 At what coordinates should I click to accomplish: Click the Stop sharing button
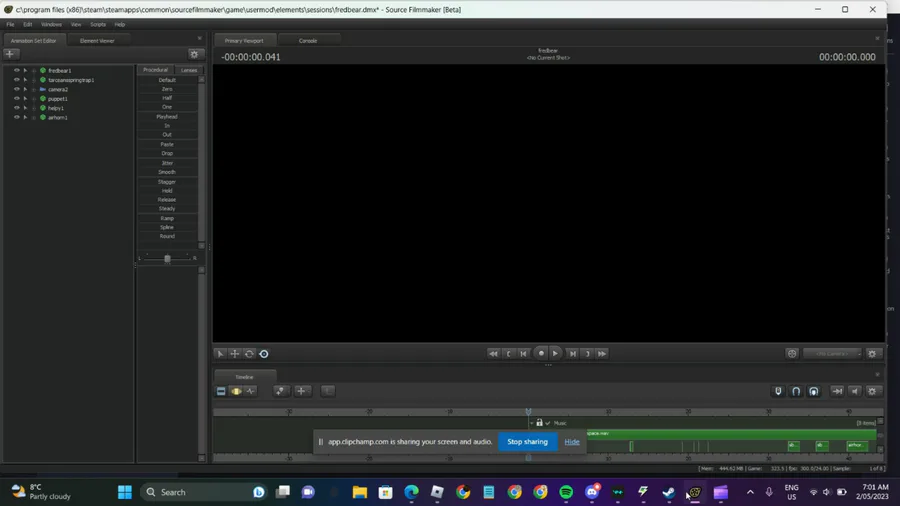[527, 442]
